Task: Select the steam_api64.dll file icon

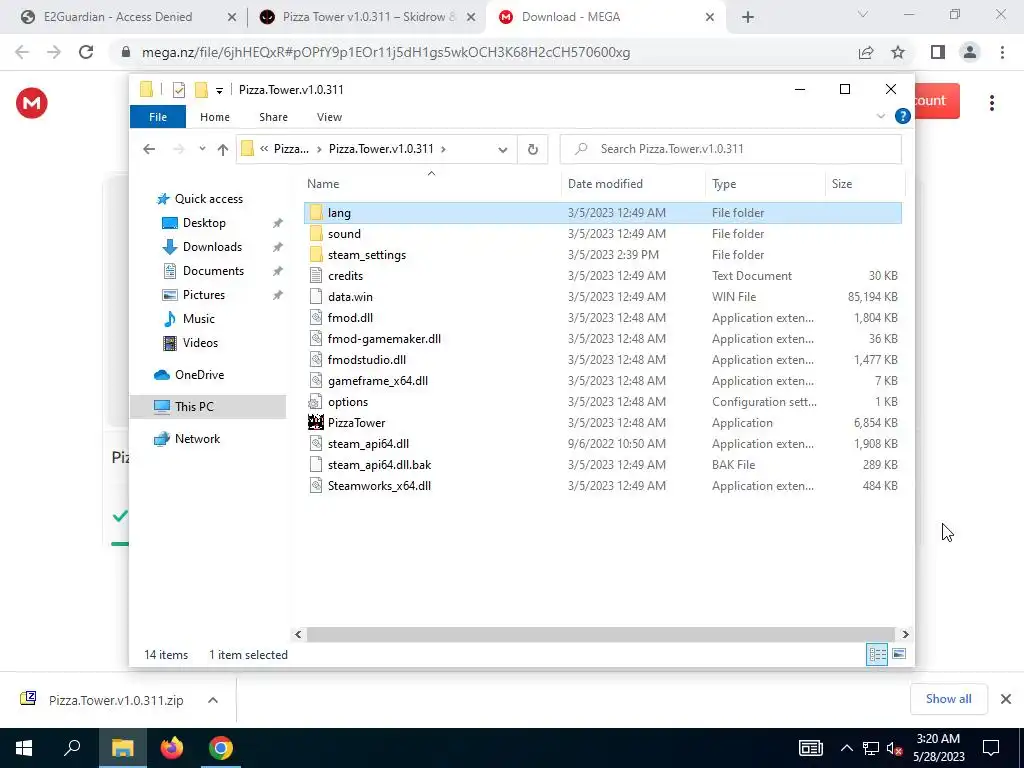Action: tap(316, 443)
